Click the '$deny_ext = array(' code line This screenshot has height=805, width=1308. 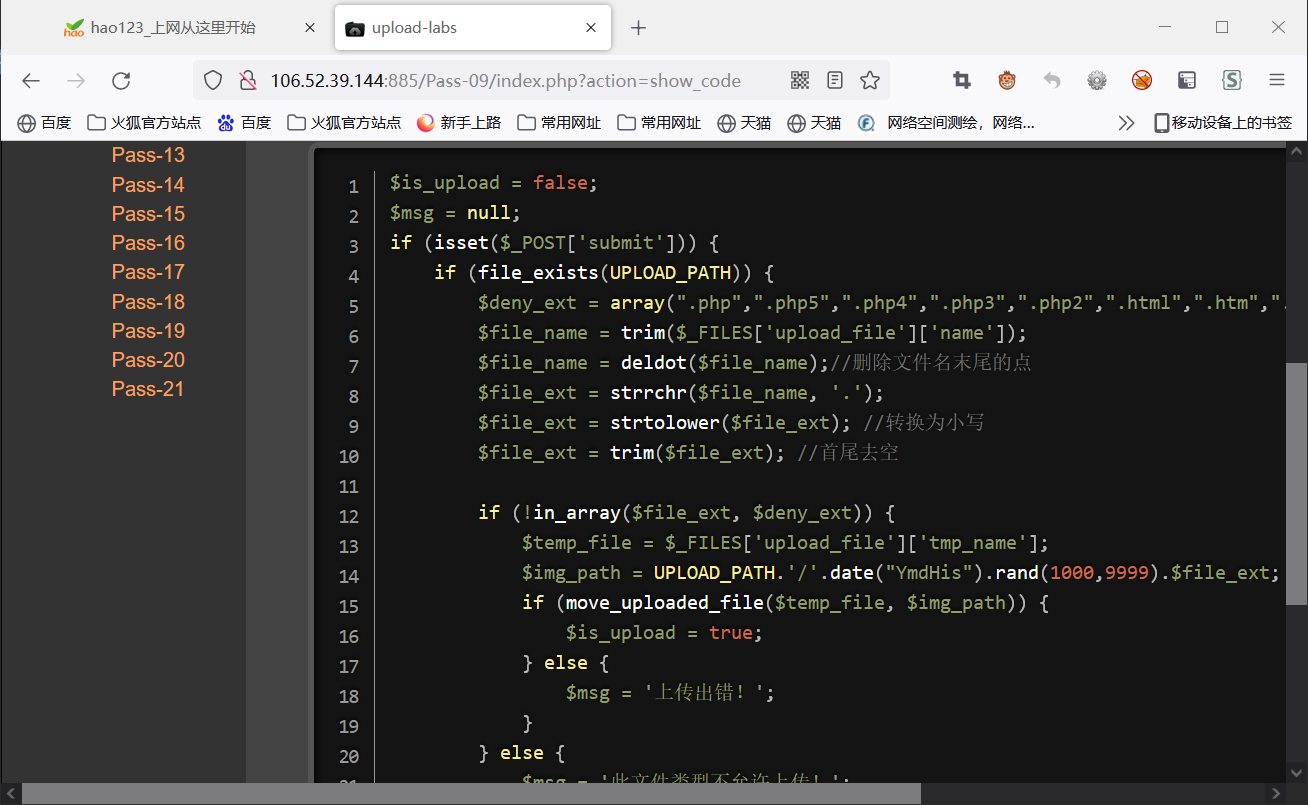point(881,303)
